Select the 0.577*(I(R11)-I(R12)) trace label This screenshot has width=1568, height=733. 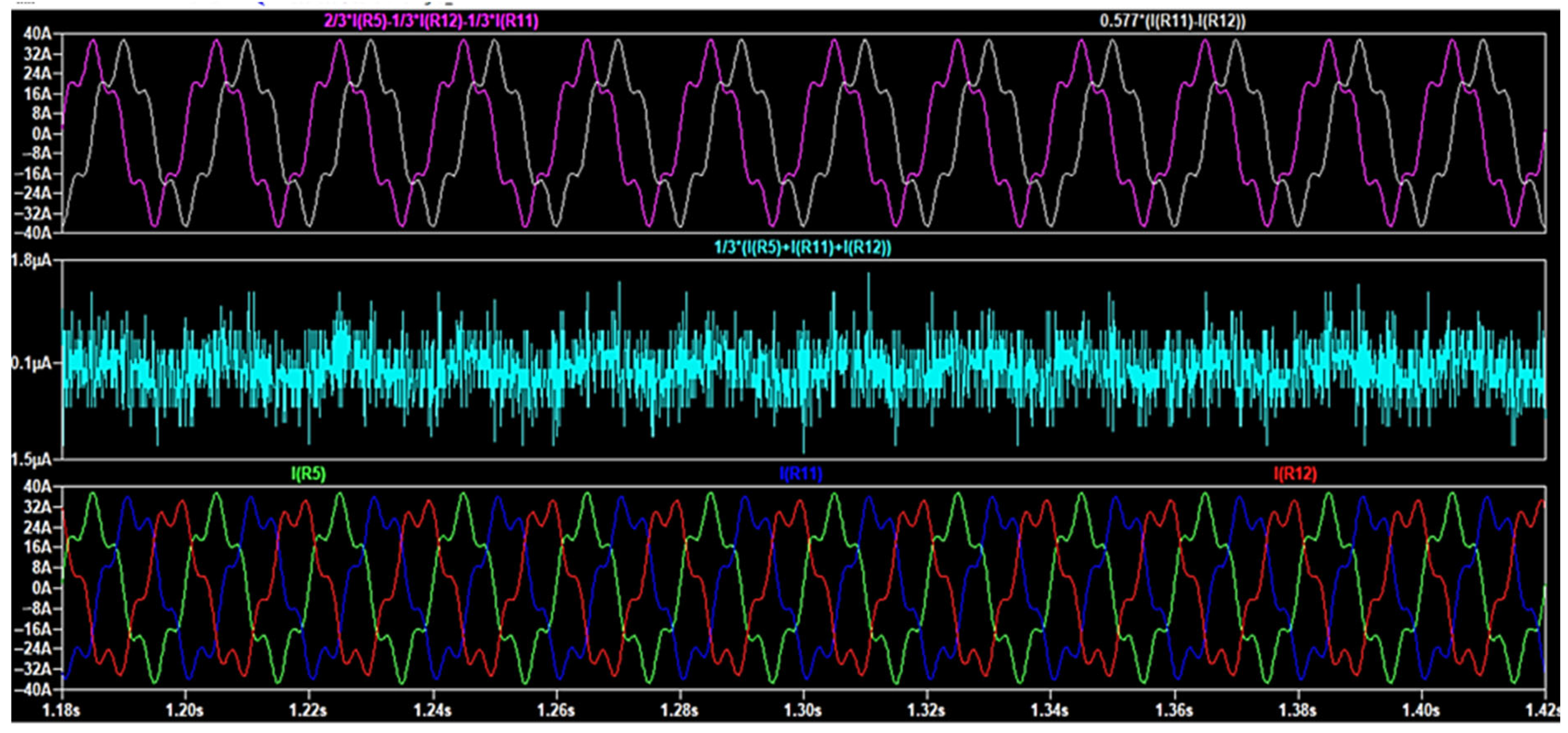point(1172,21)
